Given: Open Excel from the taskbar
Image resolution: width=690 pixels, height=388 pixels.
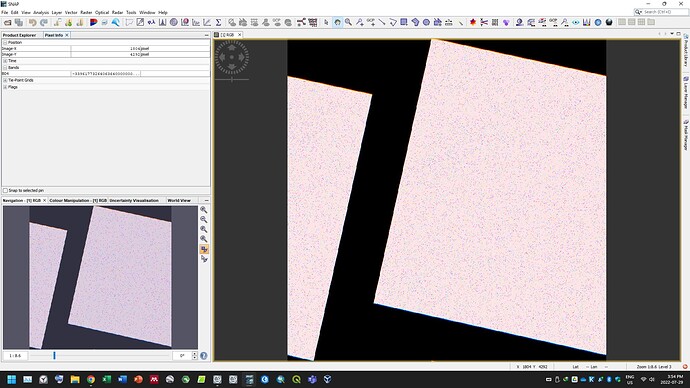Looking at the screenshot, I should point(106,379).
